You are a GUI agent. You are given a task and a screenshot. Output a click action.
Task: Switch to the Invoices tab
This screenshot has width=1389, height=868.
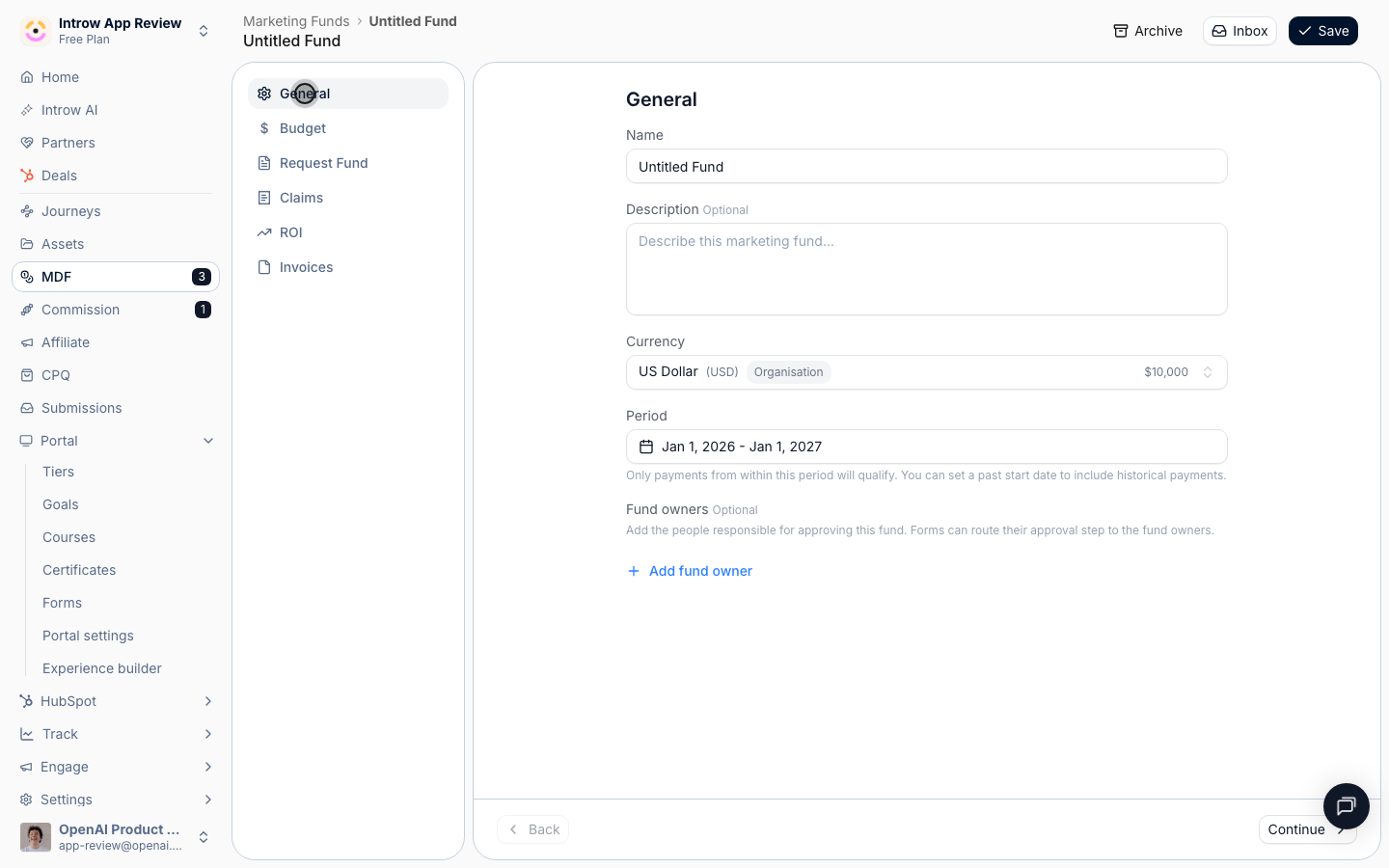[x=348, y=267]
